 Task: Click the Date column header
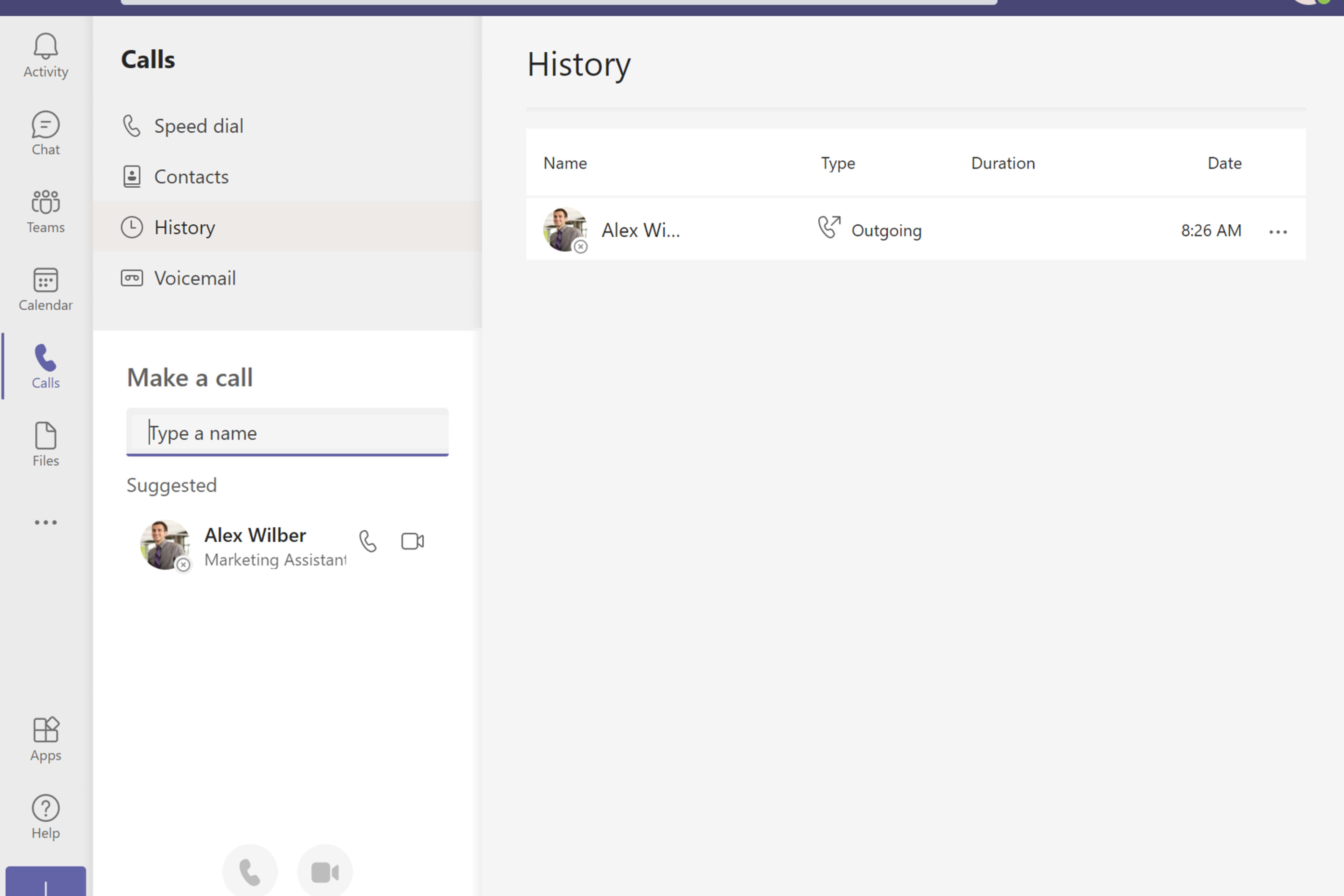(1224, 163)
